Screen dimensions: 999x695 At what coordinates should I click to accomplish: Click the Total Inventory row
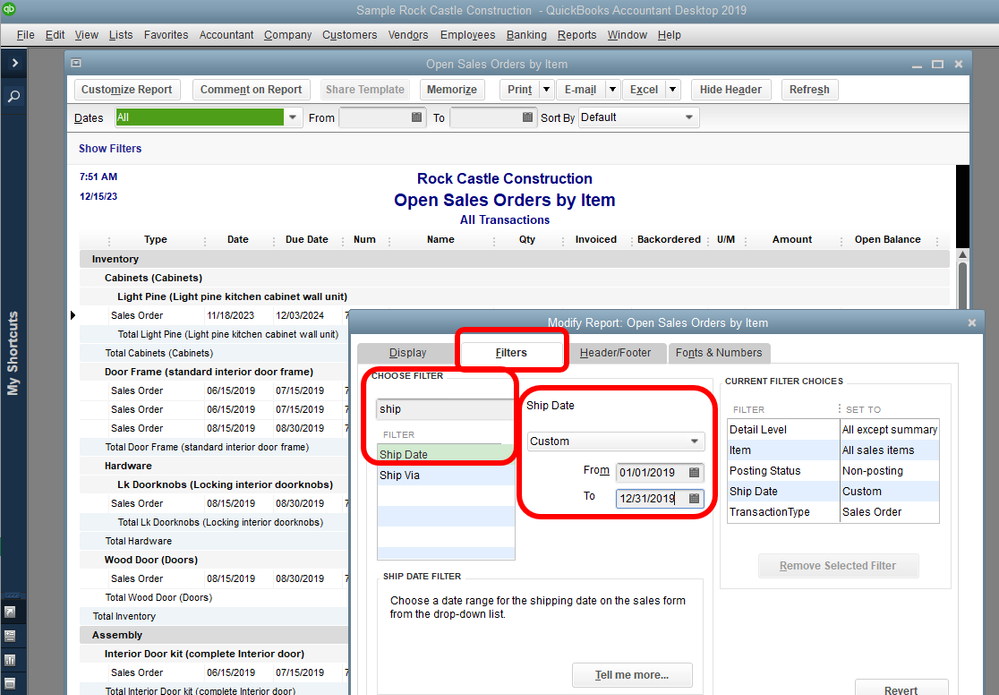(214, 616)
